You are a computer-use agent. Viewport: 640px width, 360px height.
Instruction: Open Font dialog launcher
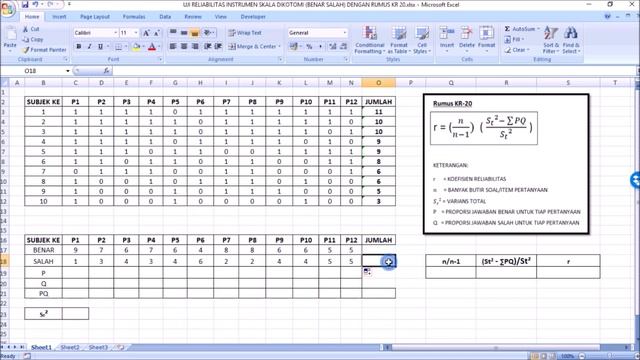pos(160,60)
